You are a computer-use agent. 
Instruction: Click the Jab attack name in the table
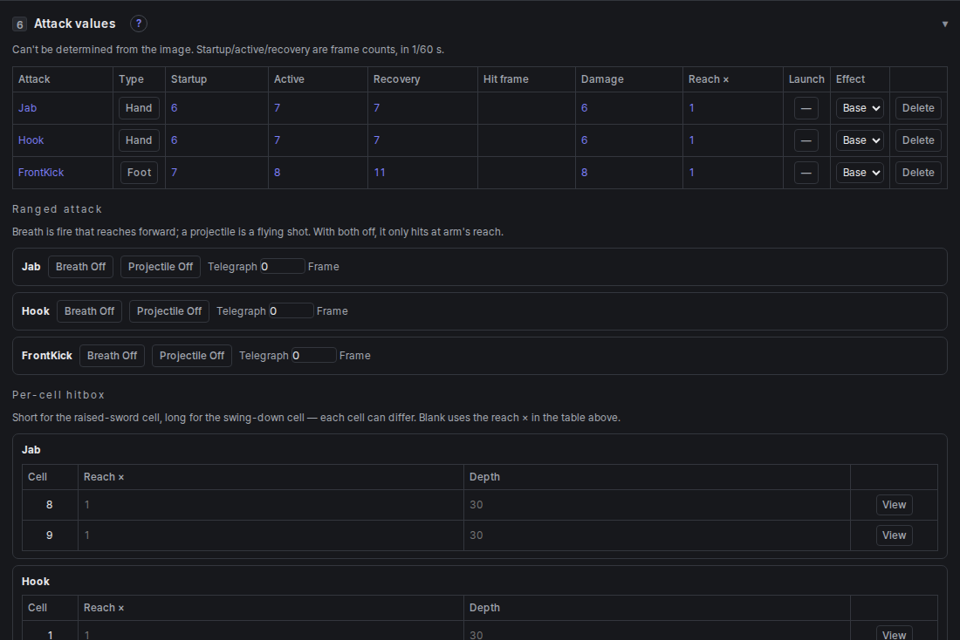(x=28, y=108)
